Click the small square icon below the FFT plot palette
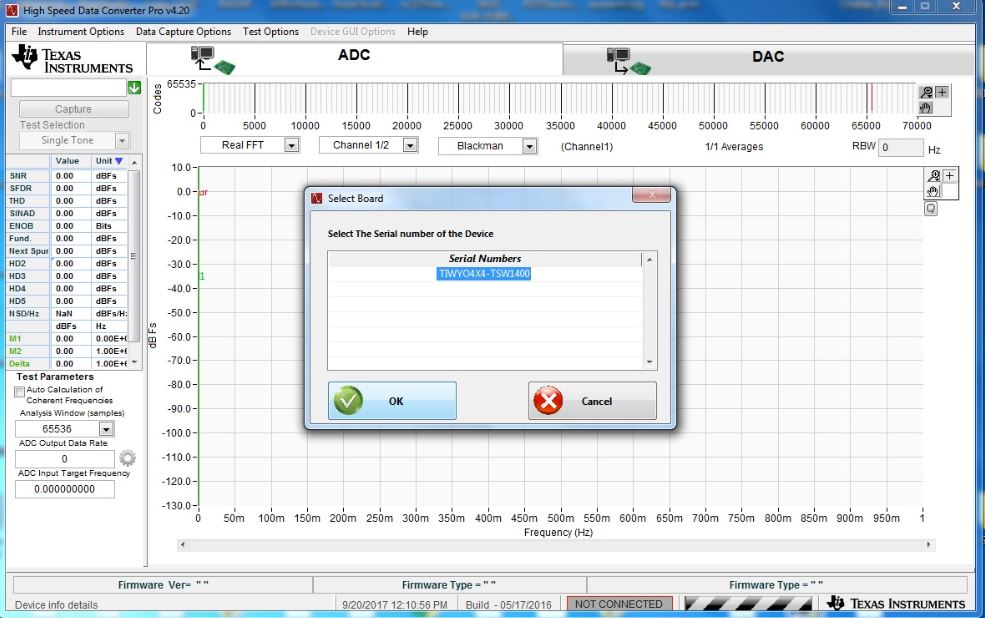 [931, 209]
